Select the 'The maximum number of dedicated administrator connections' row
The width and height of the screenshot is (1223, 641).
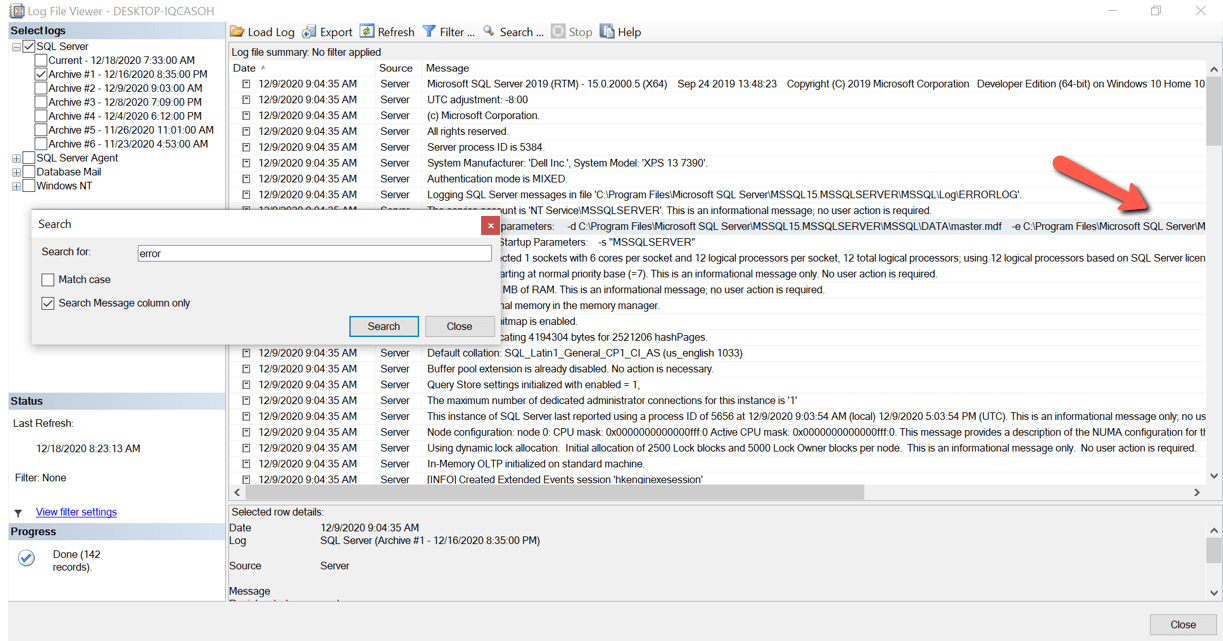point(718,401)
